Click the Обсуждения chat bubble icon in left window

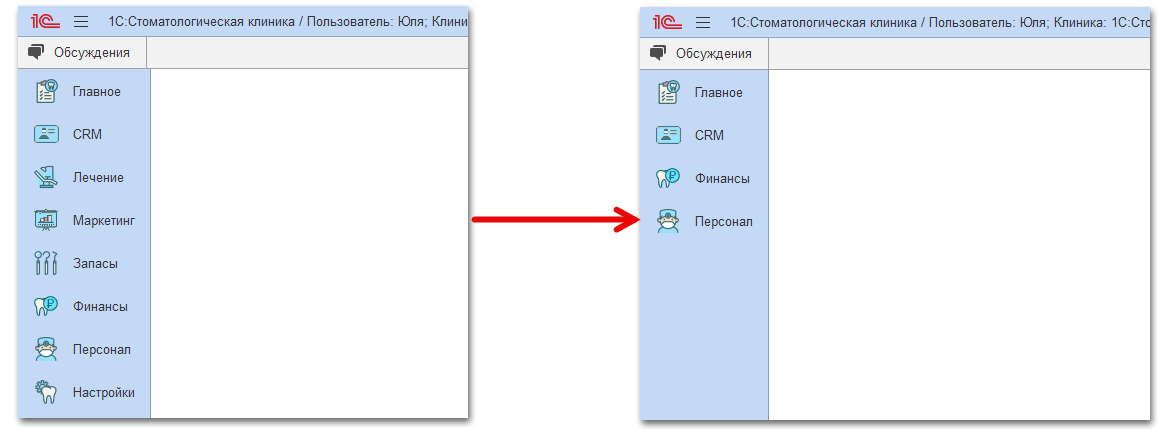[36, 52]
